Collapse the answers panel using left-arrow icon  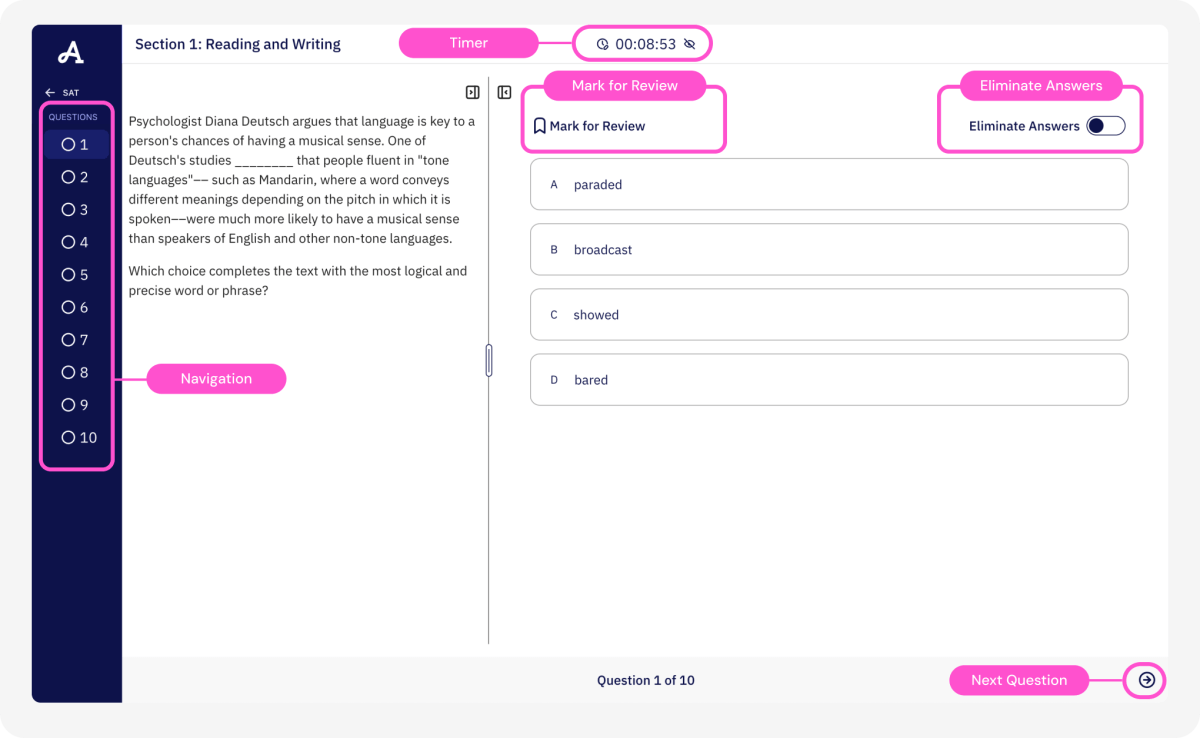[505, 92]
